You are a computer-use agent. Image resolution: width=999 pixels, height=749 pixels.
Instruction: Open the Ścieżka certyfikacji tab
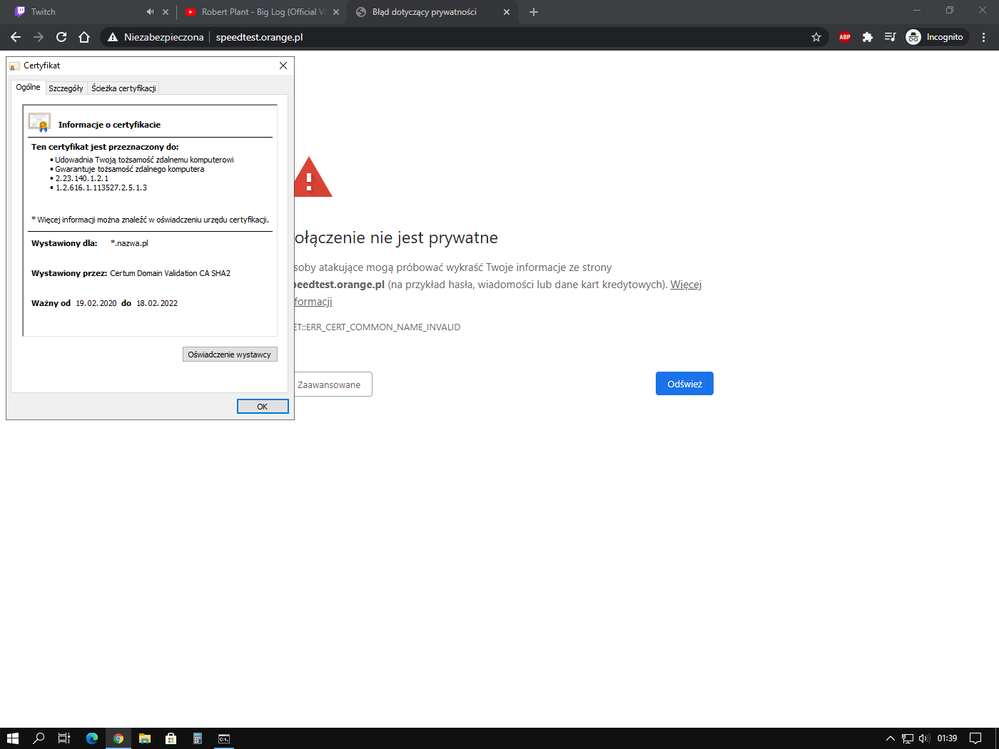(124, 89)
